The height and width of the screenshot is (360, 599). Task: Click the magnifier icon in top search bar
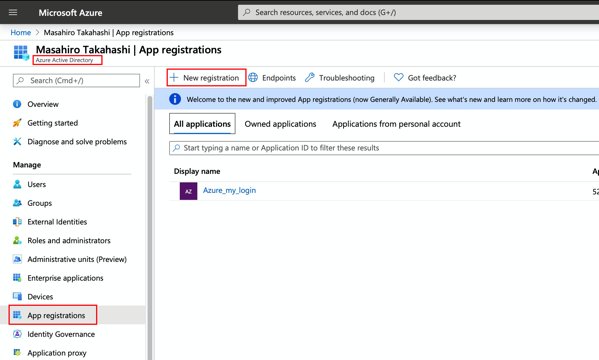pyautogui.click(x=247, y=12)
